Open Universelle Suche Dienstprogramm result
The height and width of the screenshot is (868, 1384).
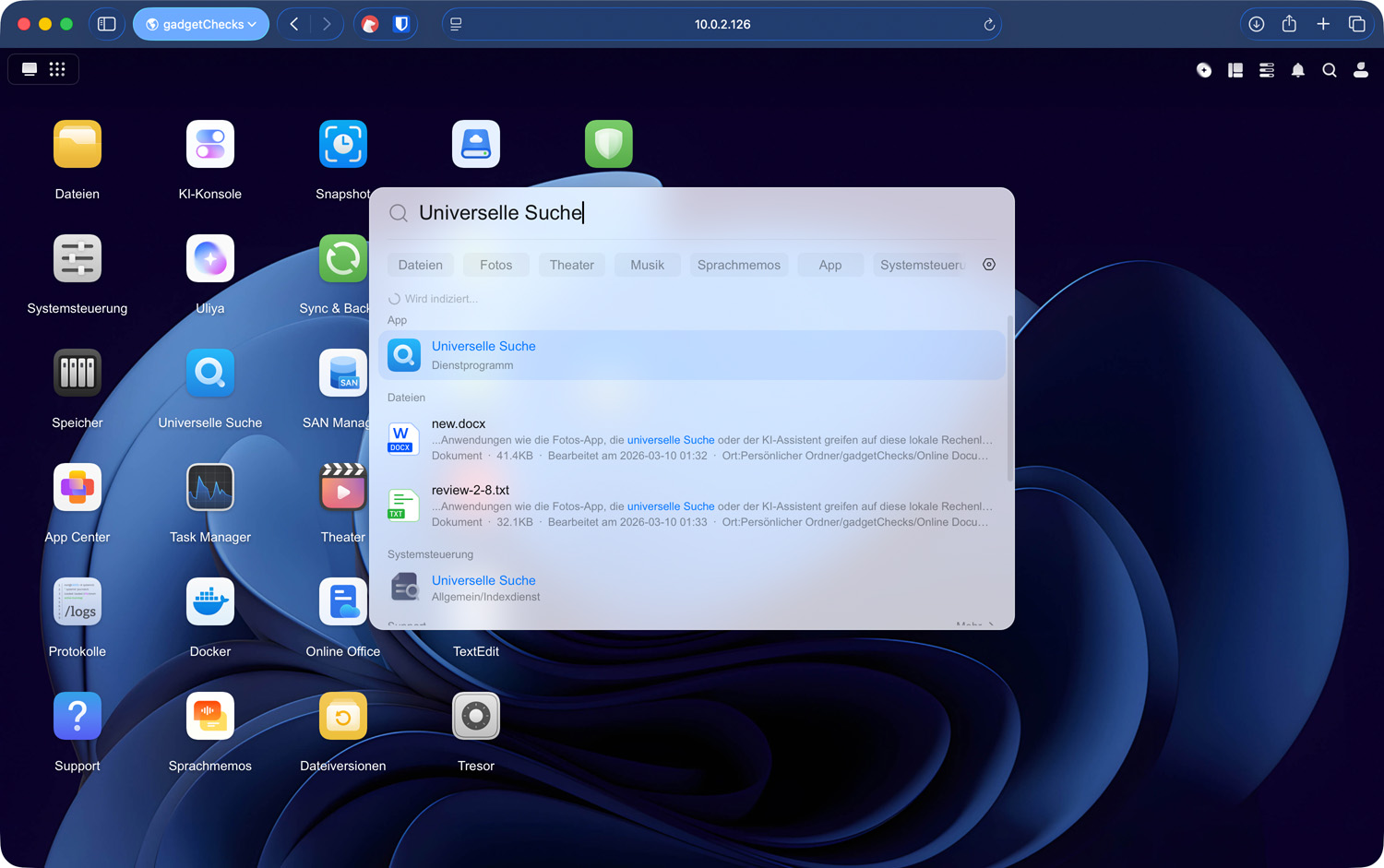pyautogui.click(x=692, y=355)
